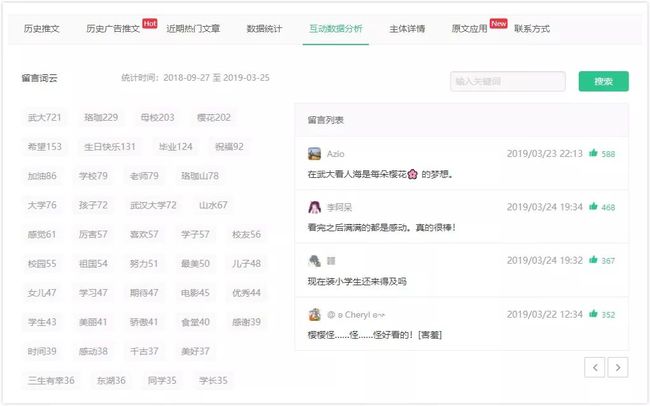Pick the 学生43 tag

(42, 322)
